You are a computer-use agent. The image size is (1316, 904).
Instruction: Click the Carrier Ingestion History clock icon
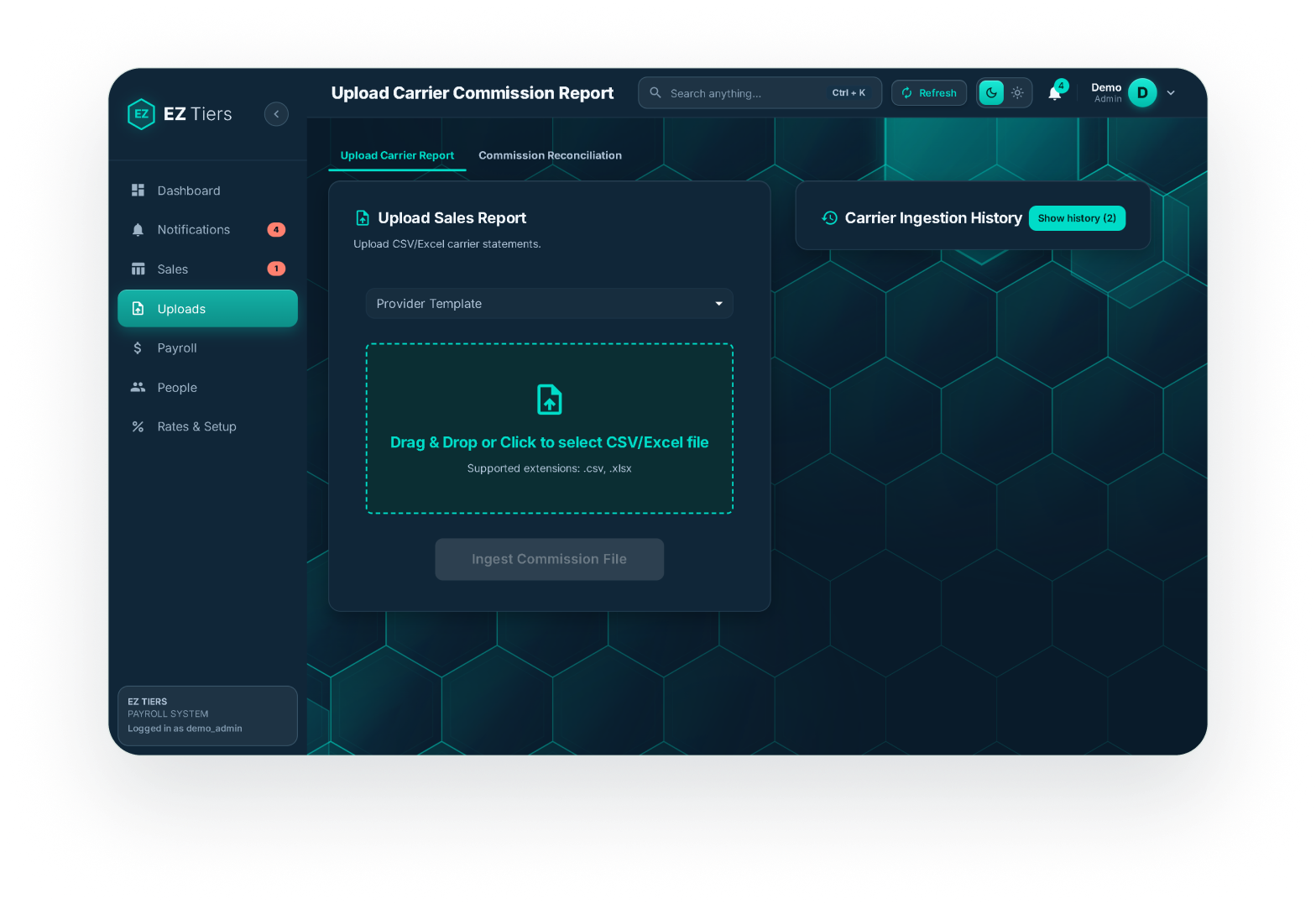point(829,218)
